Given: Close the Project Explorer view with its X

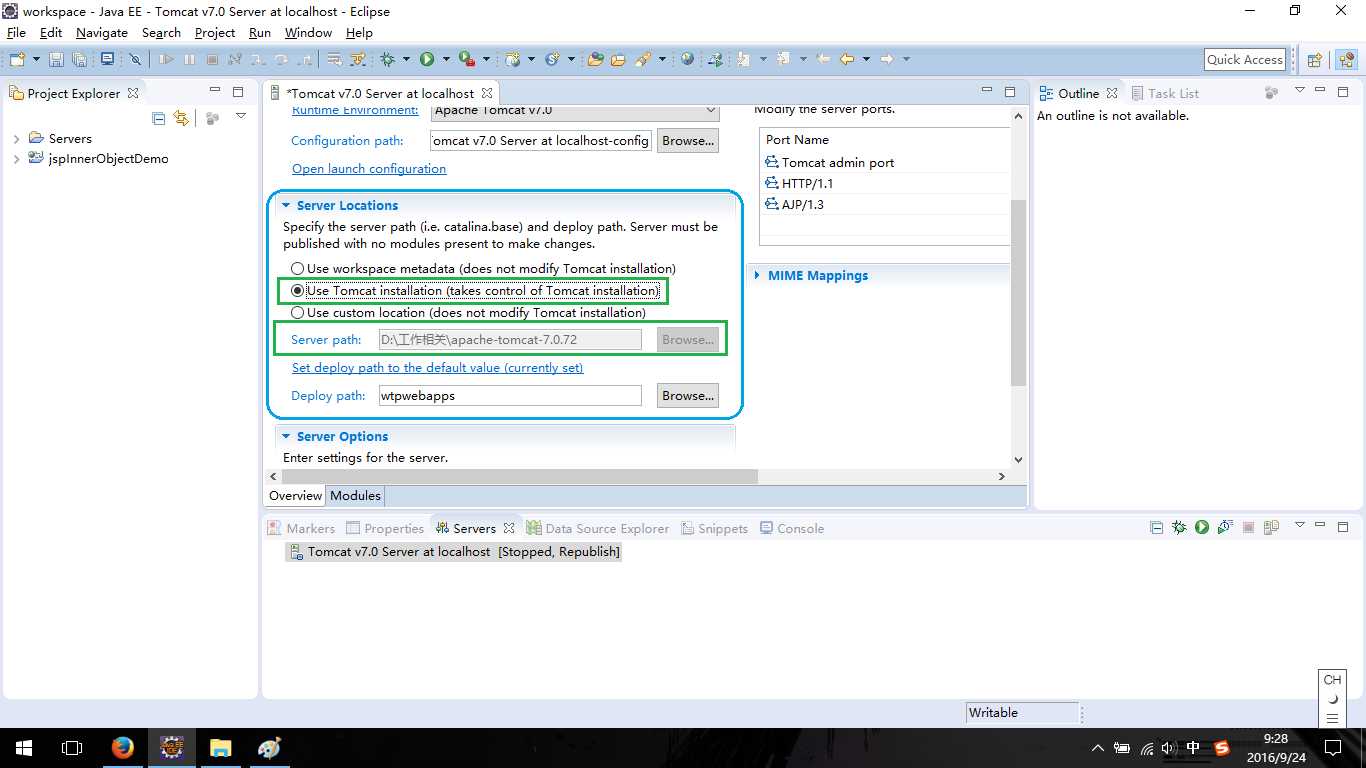Looking at the screenshot, I should coord(133,93).
